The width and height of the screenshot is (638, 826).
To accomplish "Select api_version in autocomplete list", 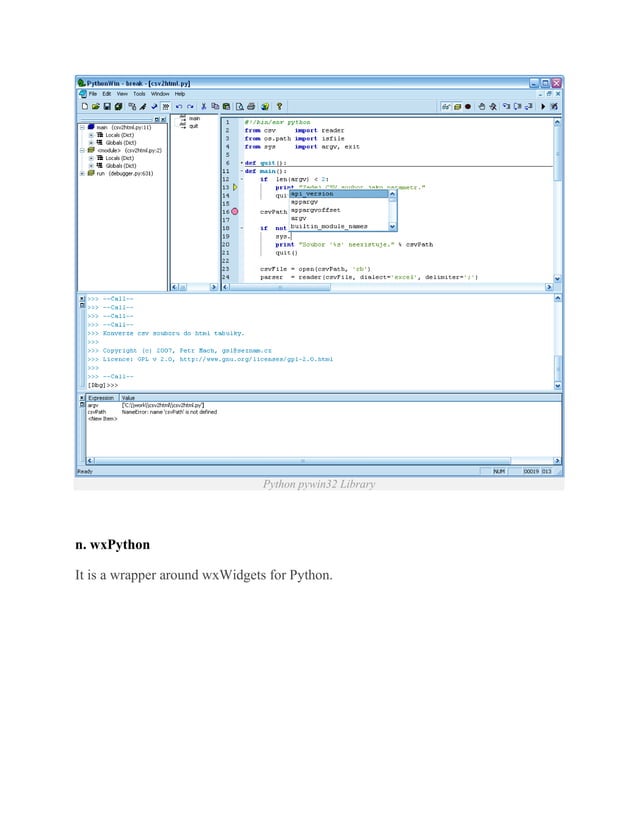I will tap(339, 194).
